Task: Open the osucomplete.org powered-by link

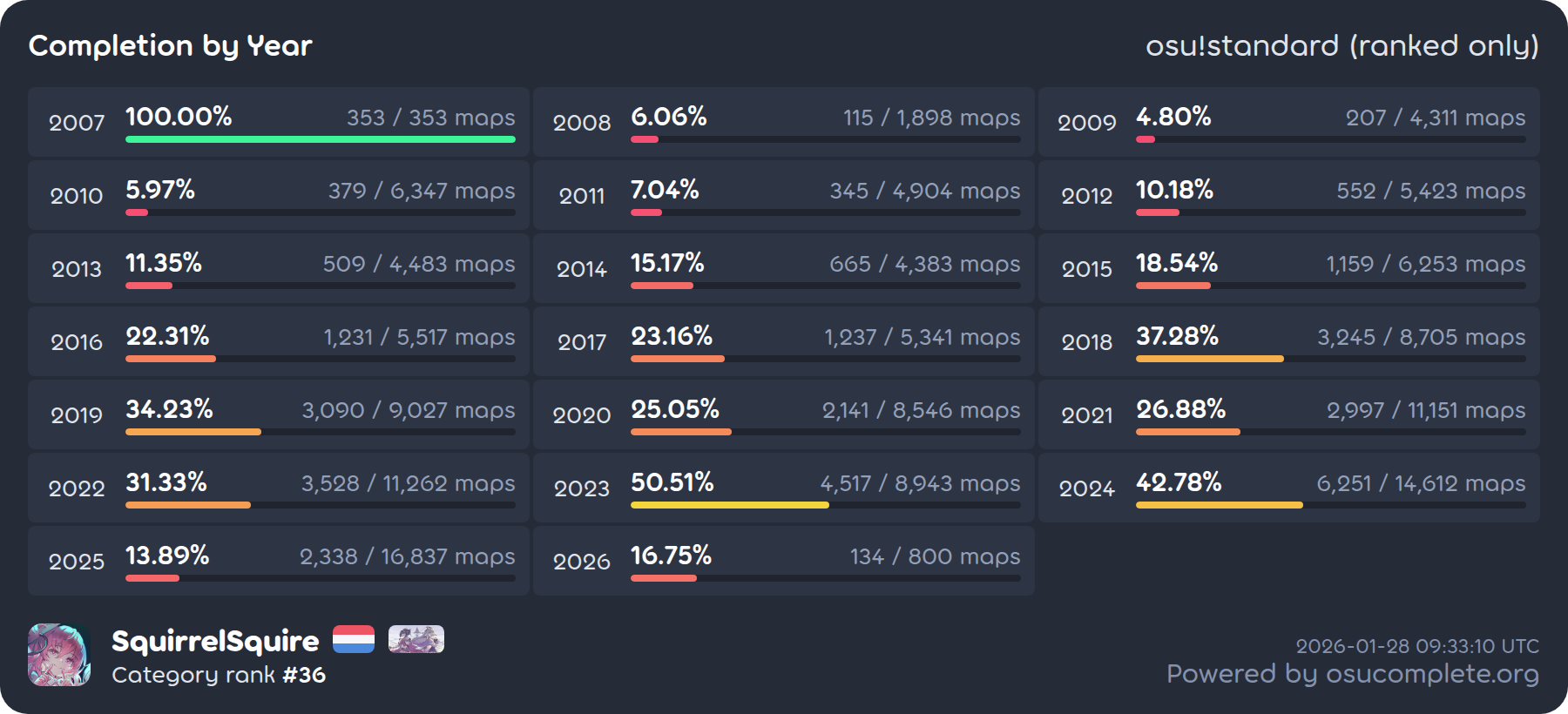Action: [x=1352, y=674]
